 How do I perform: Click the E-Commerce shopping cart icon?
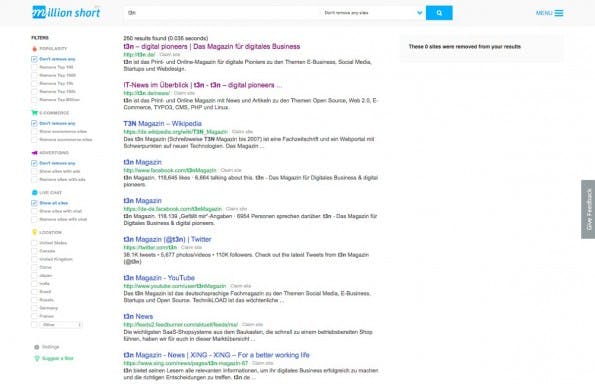(35, 113)
